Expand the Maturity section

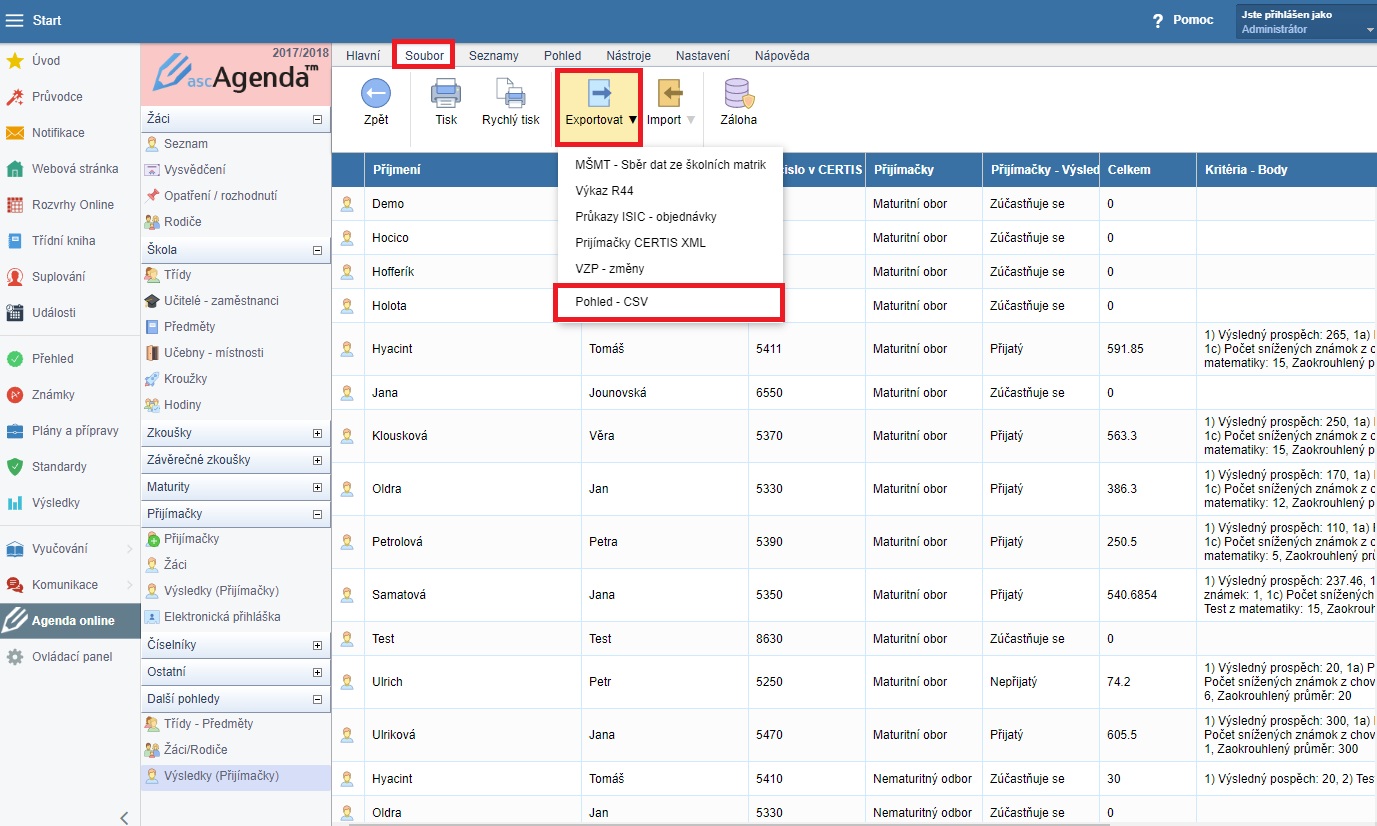(317, 487)
